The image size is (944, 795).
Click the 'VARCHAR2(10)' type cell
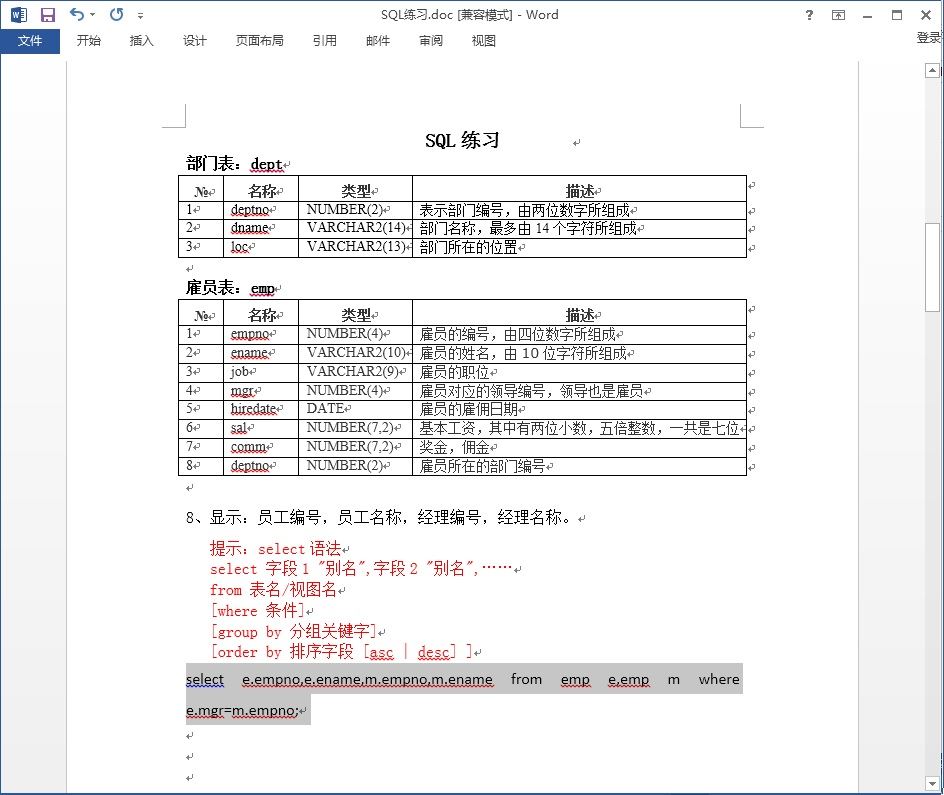tap(355, 352)
